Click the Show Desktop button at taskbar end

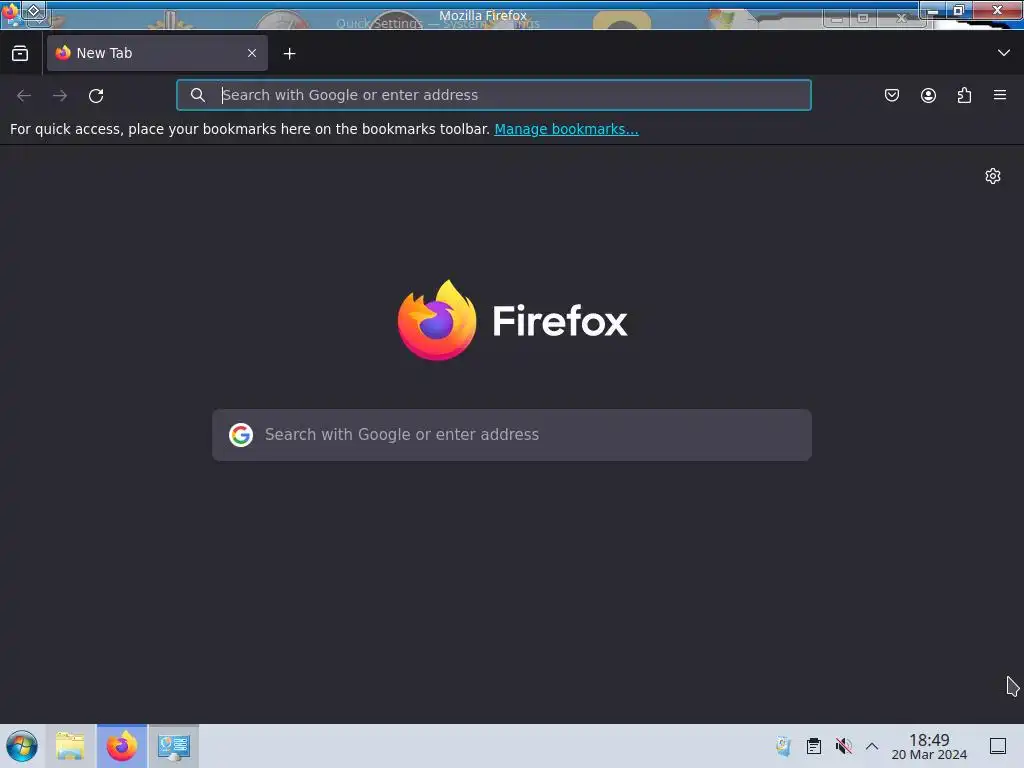(998, 746)
